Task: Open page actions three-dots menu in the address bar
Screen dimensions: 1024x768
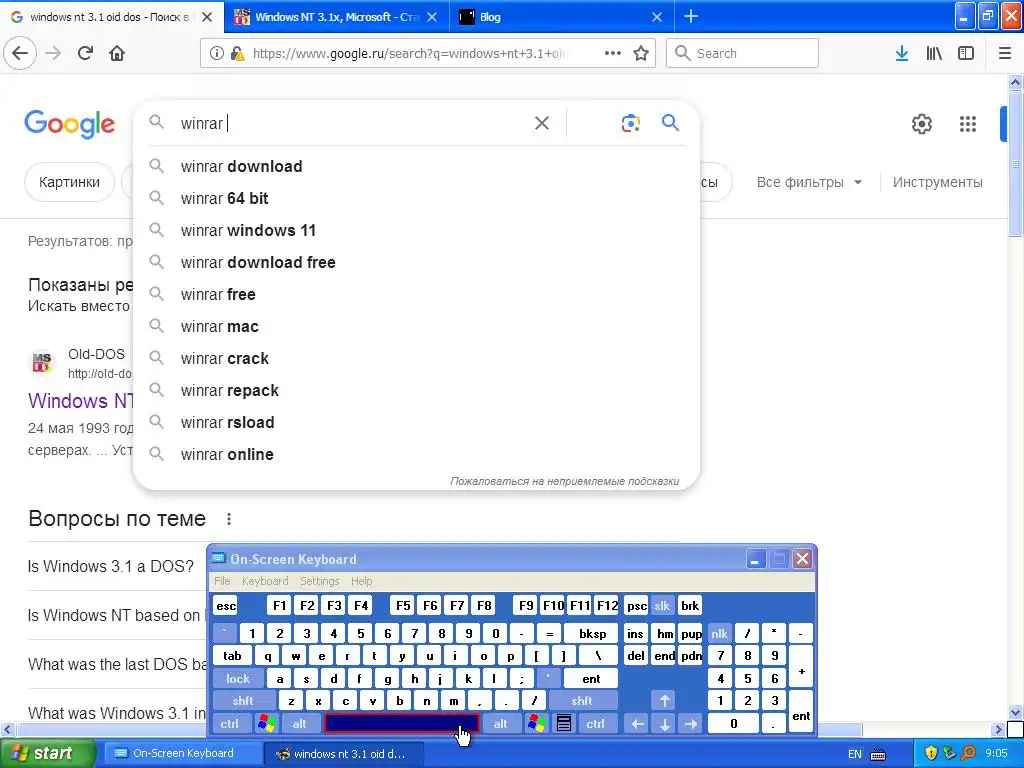Action: pyautogui.click(x=613, y=53)
